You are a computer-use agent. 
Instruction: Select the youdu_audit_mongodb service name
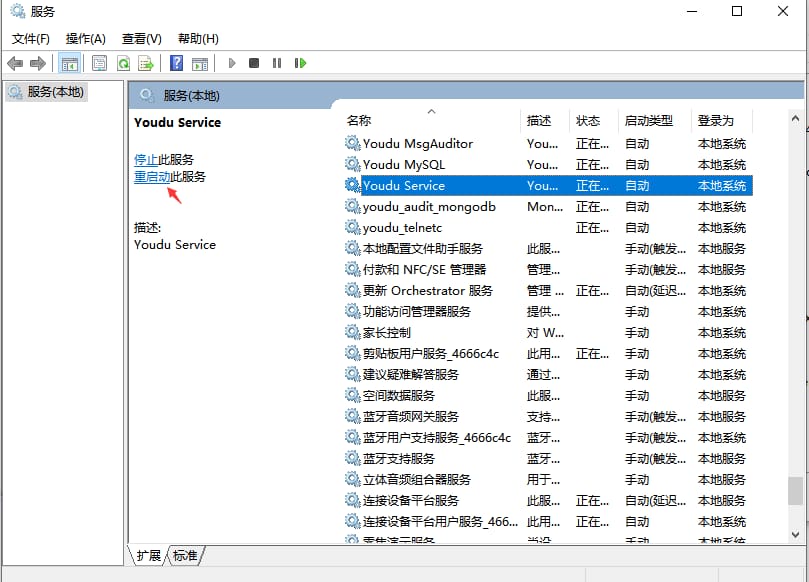pos(429,207)
